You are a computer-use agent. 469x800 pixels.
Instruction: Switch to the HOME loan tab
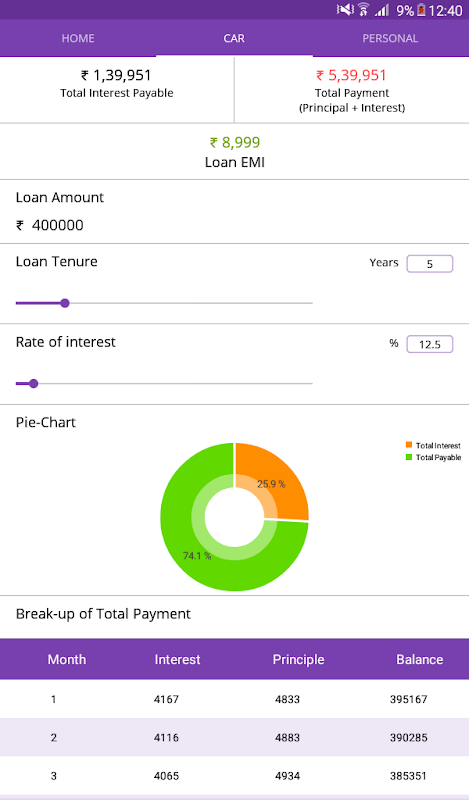click(78, 38)
